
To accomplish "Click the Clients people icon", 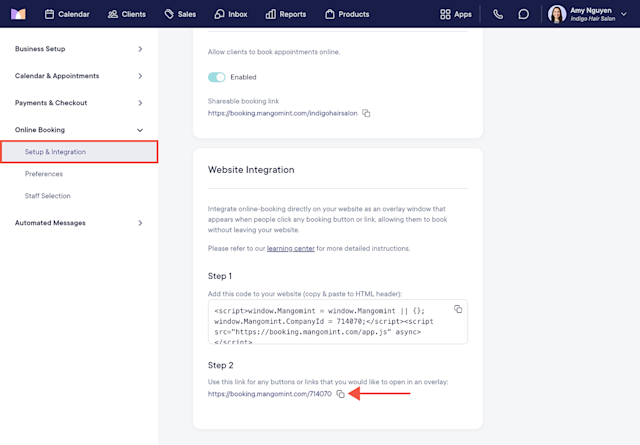I will pyautogui.click(x=113, y=14).
